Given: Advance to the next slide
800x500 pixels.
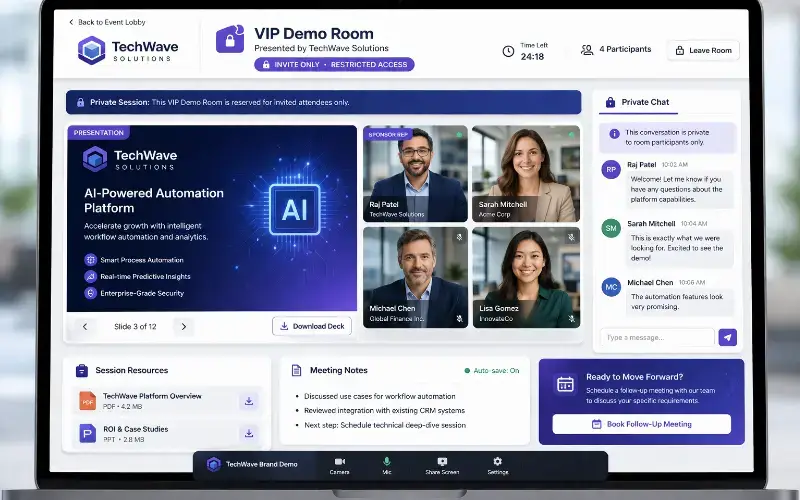Looking at the screenshot, I should point(184,327).
